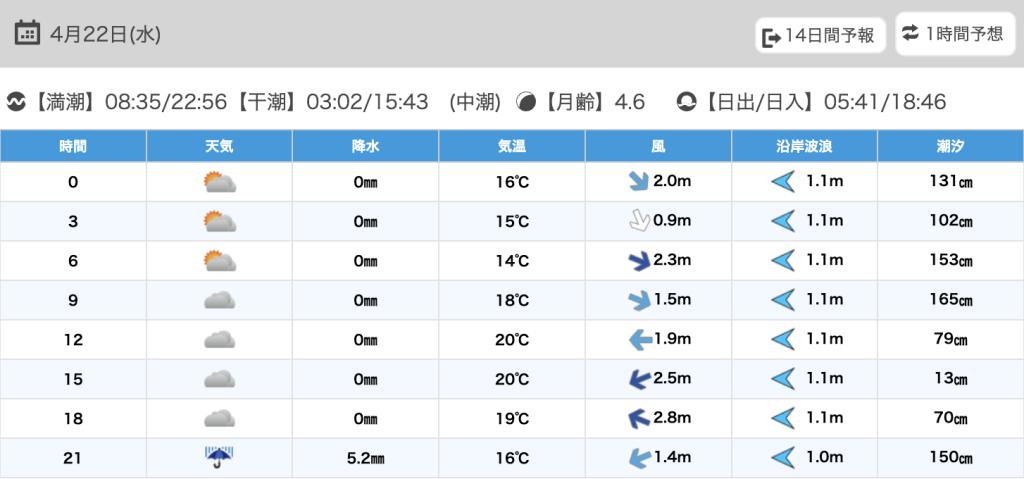Select the 気温 column header
Image resolution: width=1024 pixels, height=479 pixels.
(x=511, y=146)
